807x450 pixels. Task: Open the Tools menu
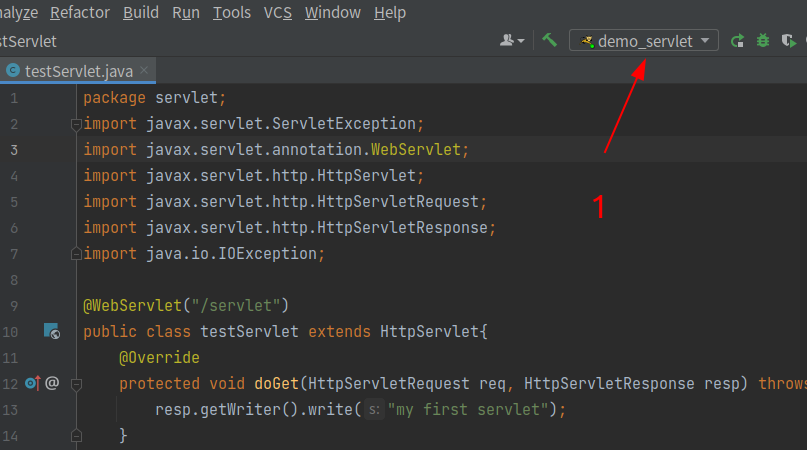tap(232, 12)
